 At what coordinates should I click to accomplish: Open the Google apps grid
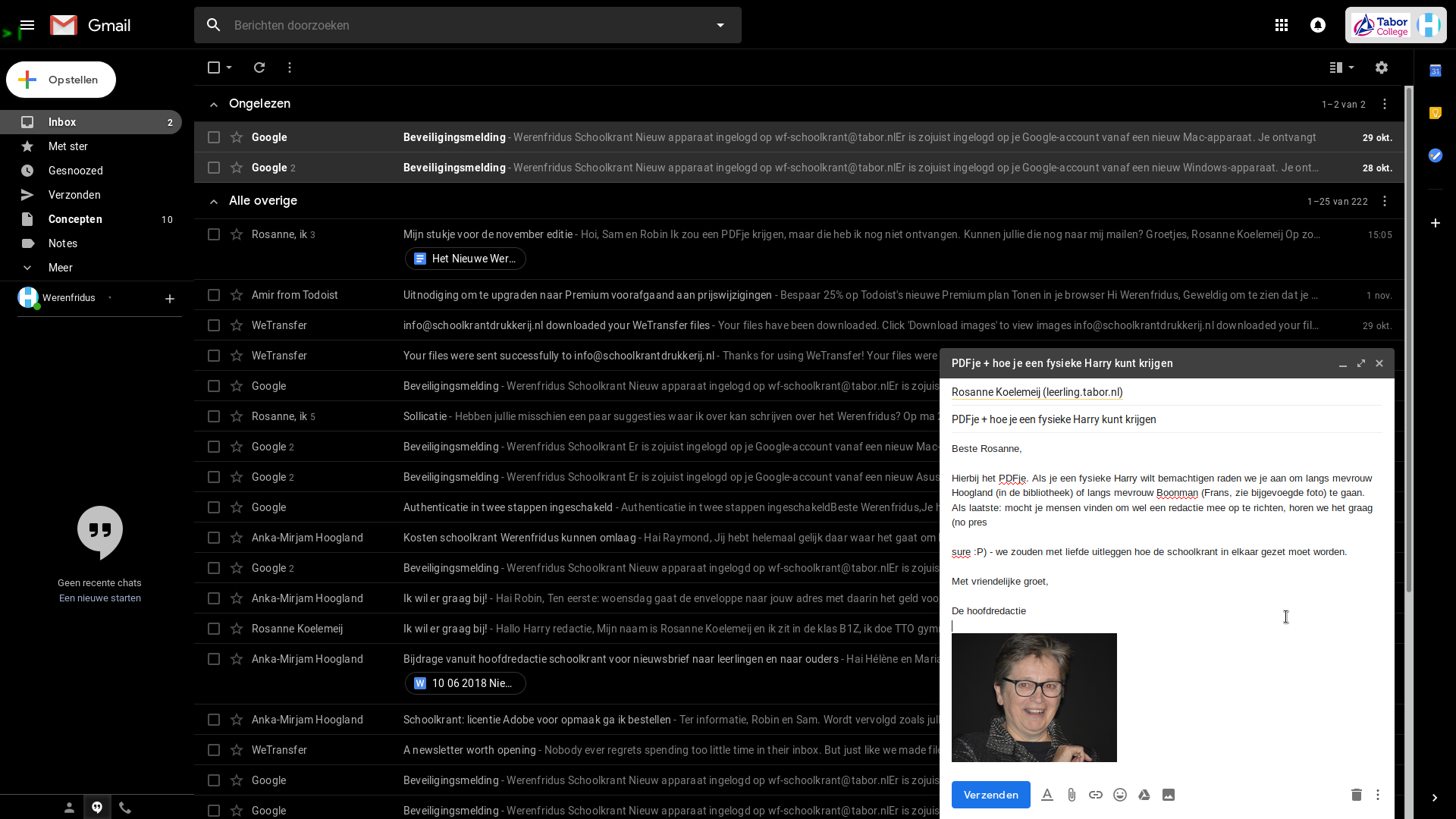pos(1282,25)
